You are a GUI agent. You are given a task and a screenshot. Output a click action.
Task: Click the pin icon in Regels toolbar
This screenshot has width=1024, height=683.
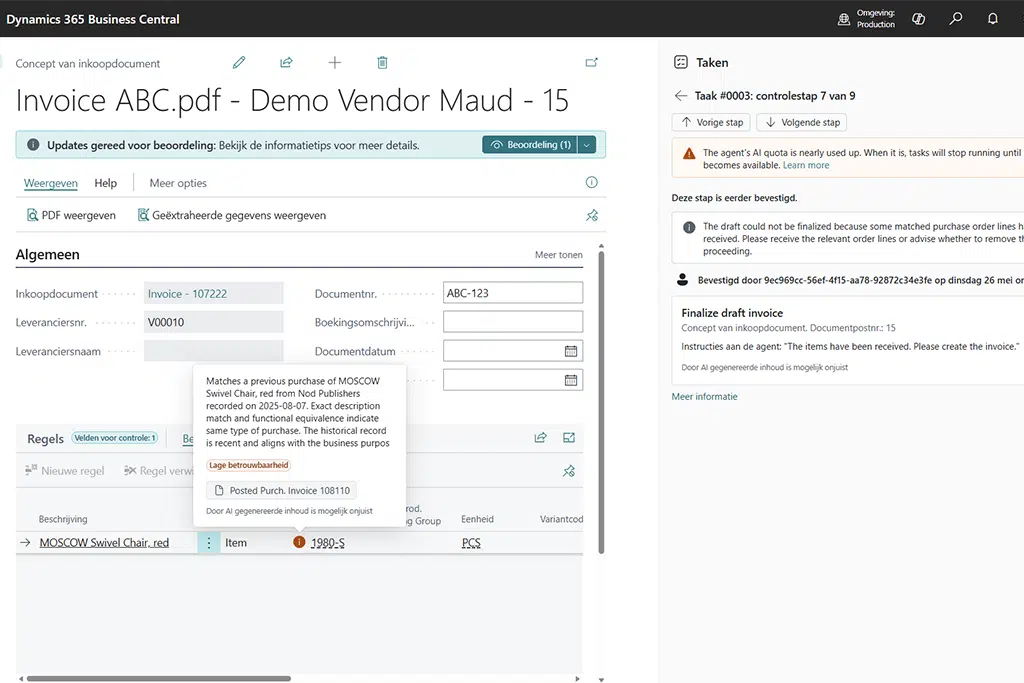point(569,471)
